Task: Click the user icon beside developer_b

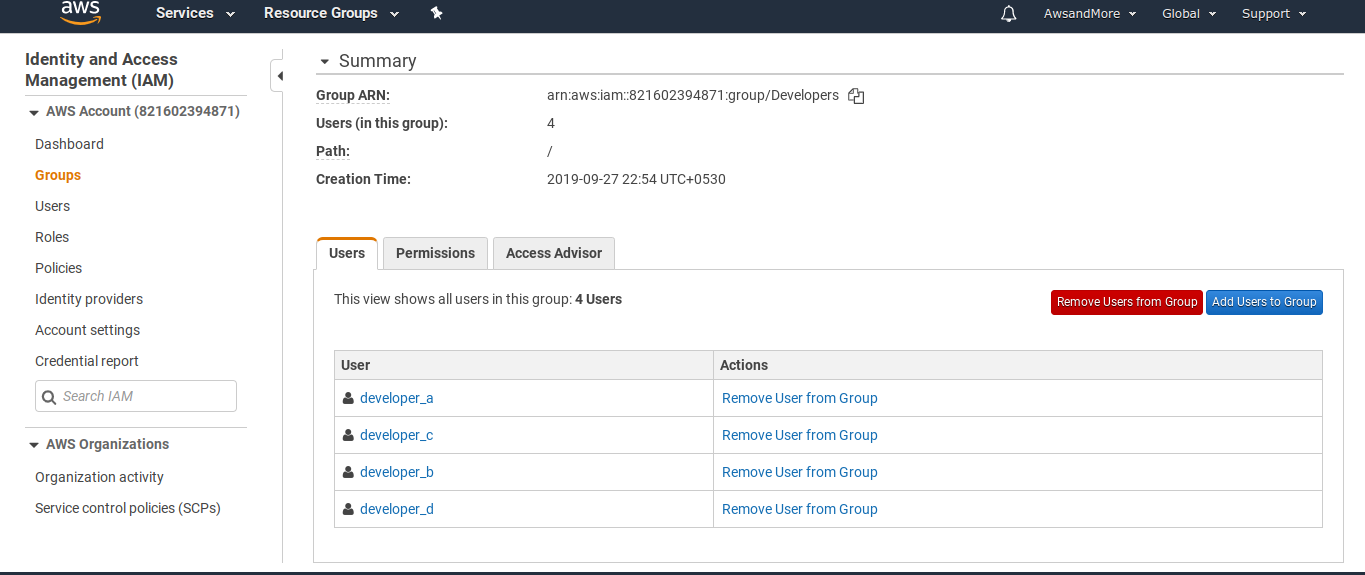Action: (x=348, y=472)
